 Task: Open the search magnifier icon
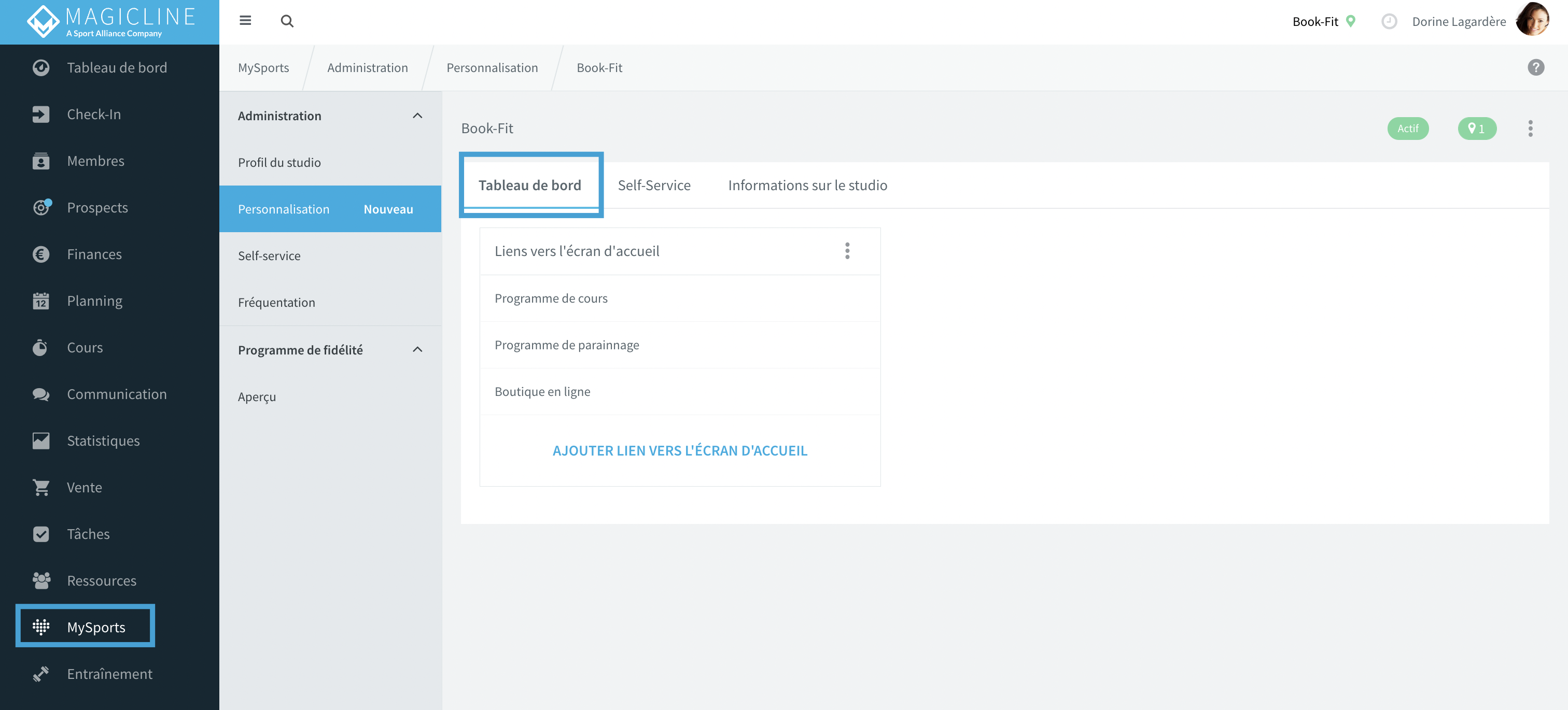coord(287,21)
